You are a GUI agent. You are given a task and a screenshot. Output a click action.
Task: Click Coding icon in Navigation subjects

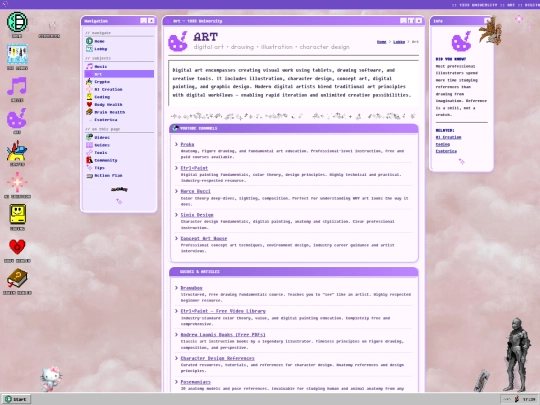click(x=89, y=97)
